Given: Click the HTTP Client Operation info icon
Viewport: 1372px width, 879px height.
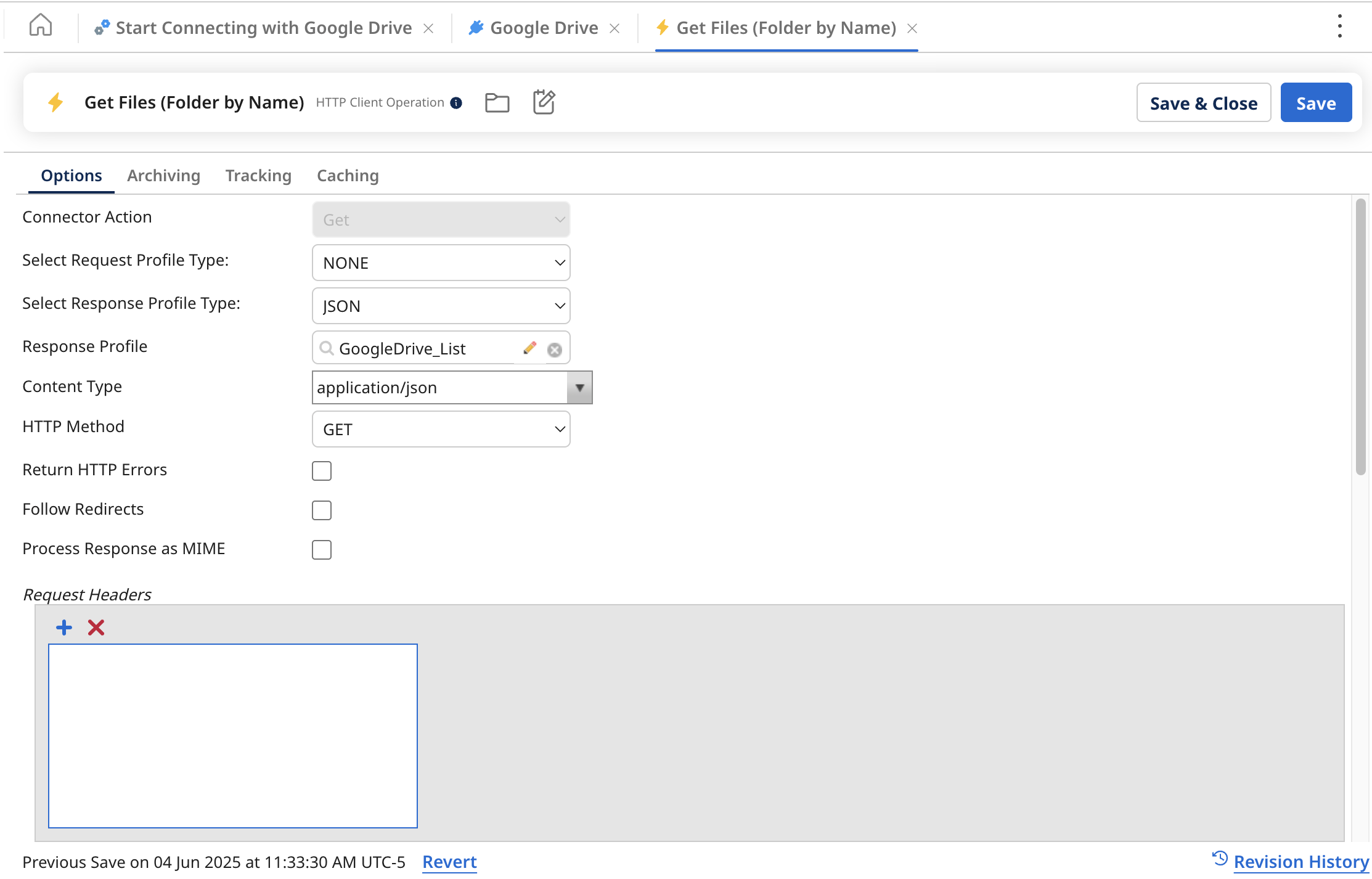Looking at the screenshot, I should click(456, 103).
